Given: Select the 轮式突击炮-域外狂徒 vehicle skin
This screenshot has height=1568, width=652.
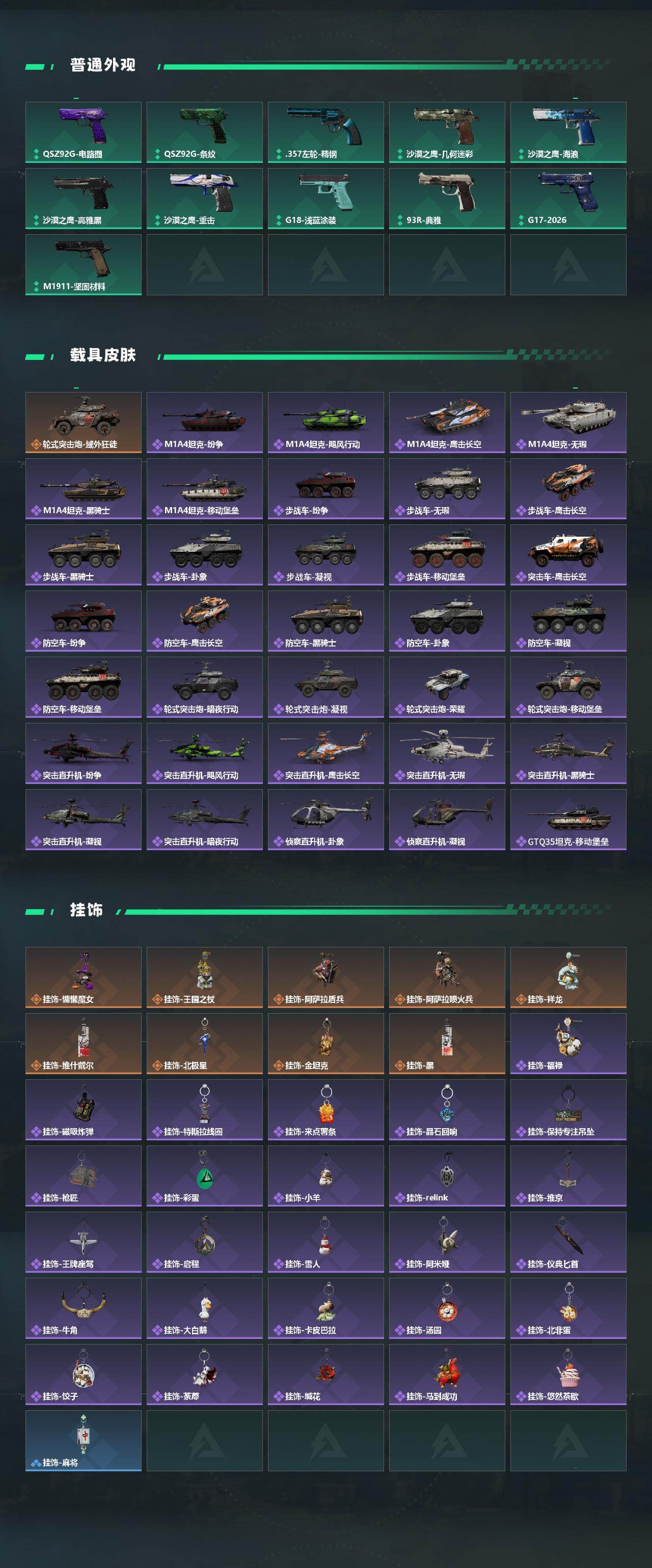Looking at the screenshot, I should tap(84, 423).
